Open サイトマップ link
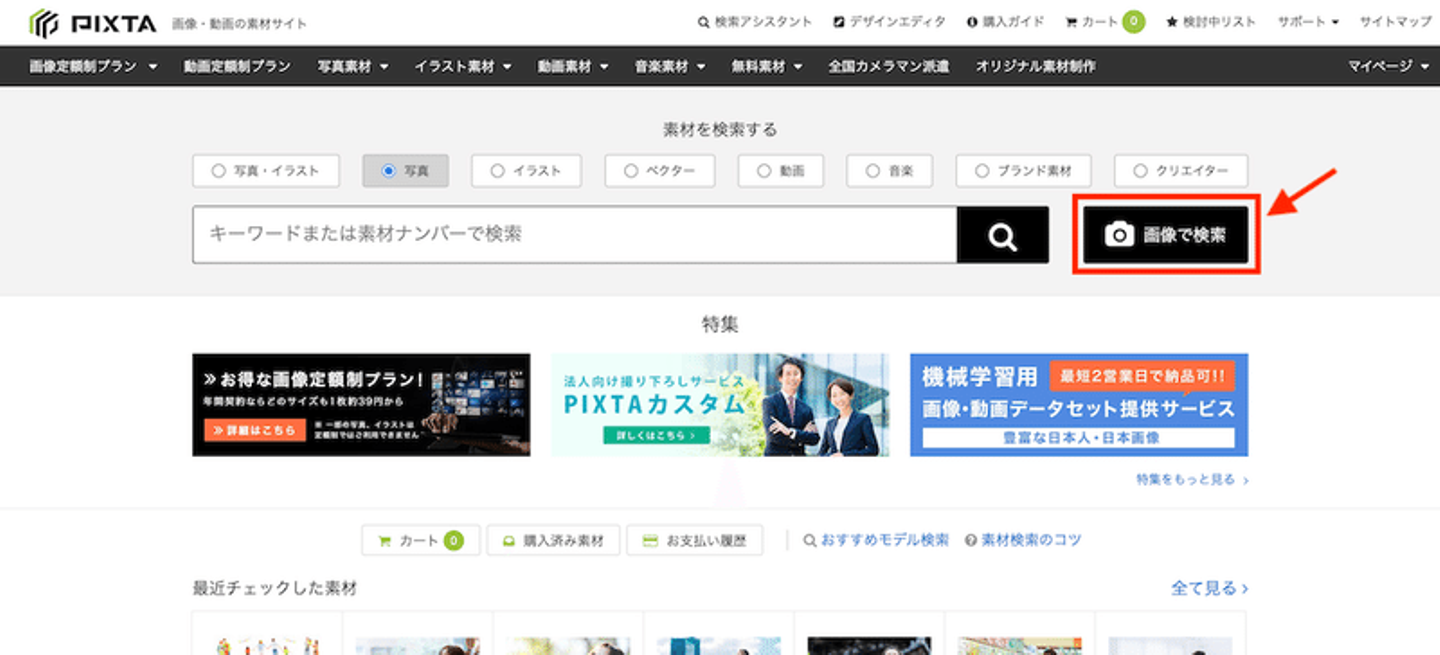 pos(1395,22)
